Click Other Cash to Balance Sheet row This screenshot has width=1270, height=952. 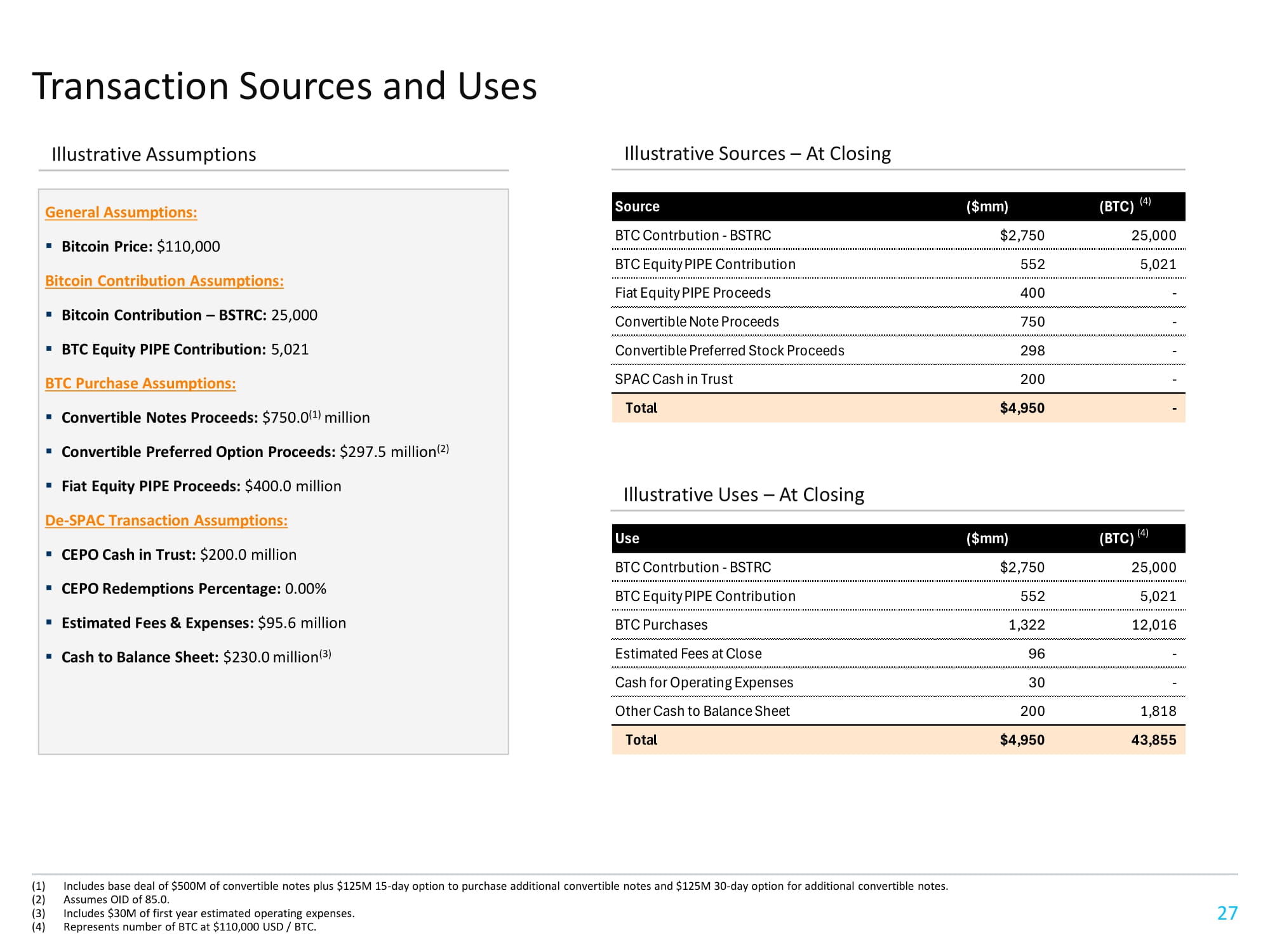click(702, 711)
